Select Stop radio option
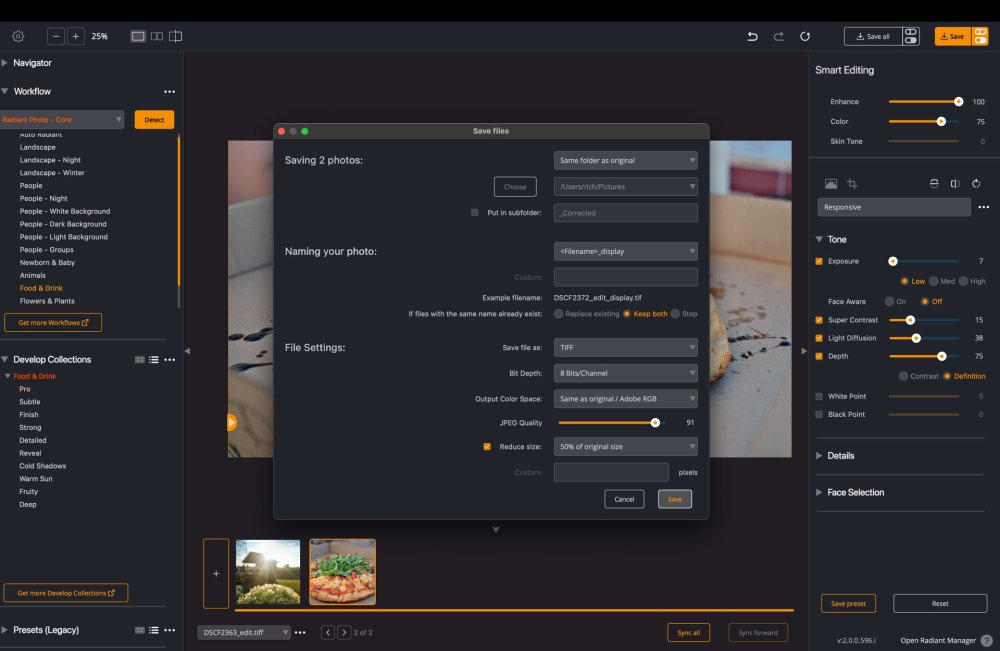1000x651 pixels. (x=675, y=314)
